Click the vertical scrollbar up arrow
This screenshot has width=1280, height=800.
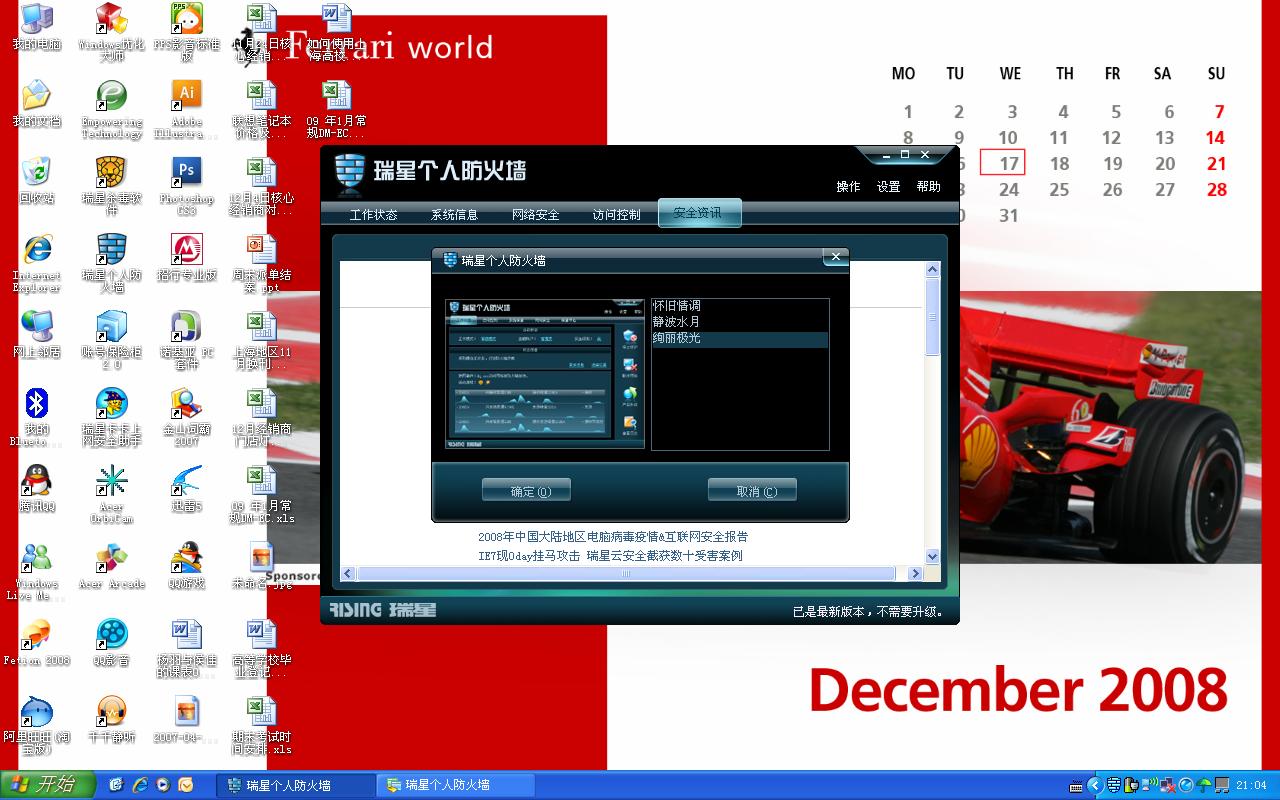pos(932,270)
